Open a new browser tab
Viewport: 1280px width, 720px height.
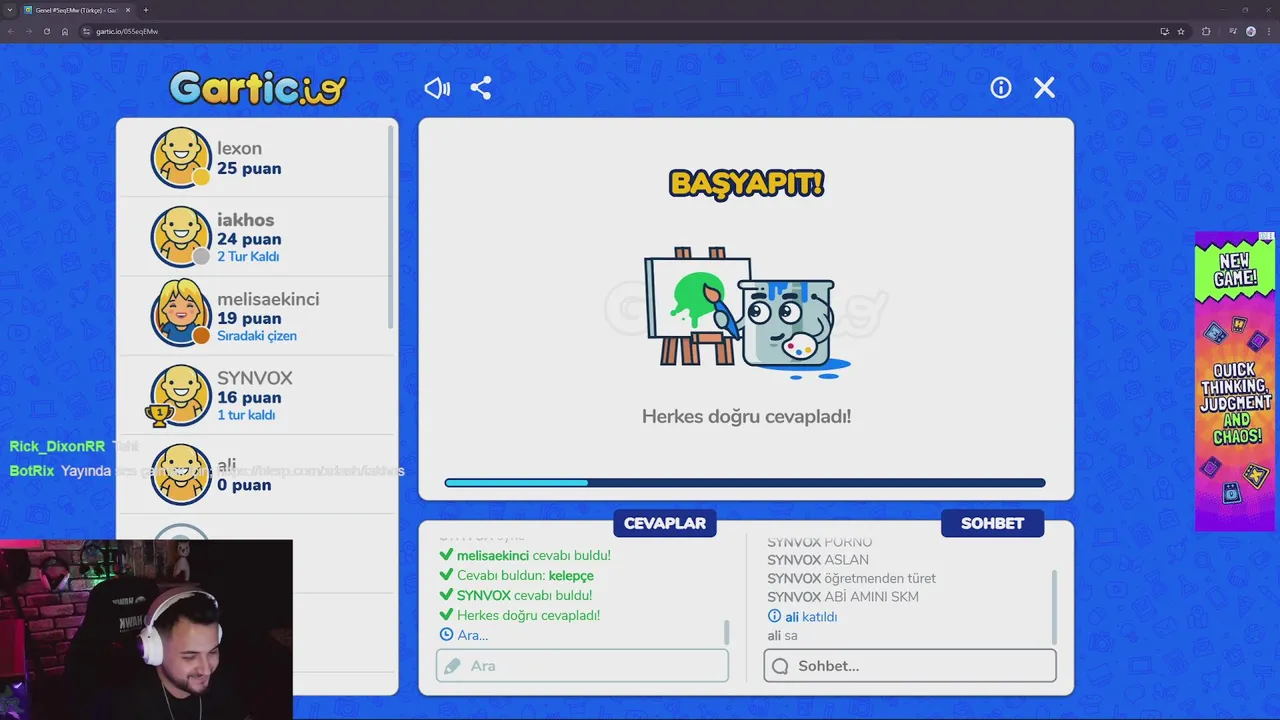pyautogui.click(x=146, y=10)
